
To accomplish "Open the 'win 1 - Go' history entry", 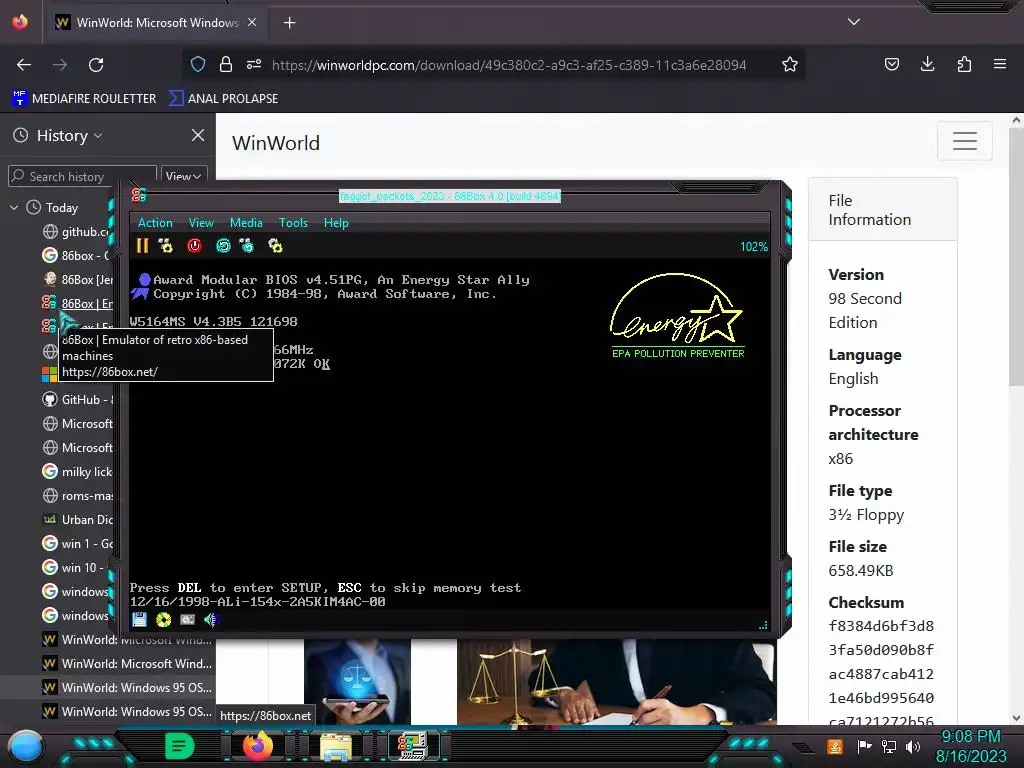I will (x=77, y=543).
